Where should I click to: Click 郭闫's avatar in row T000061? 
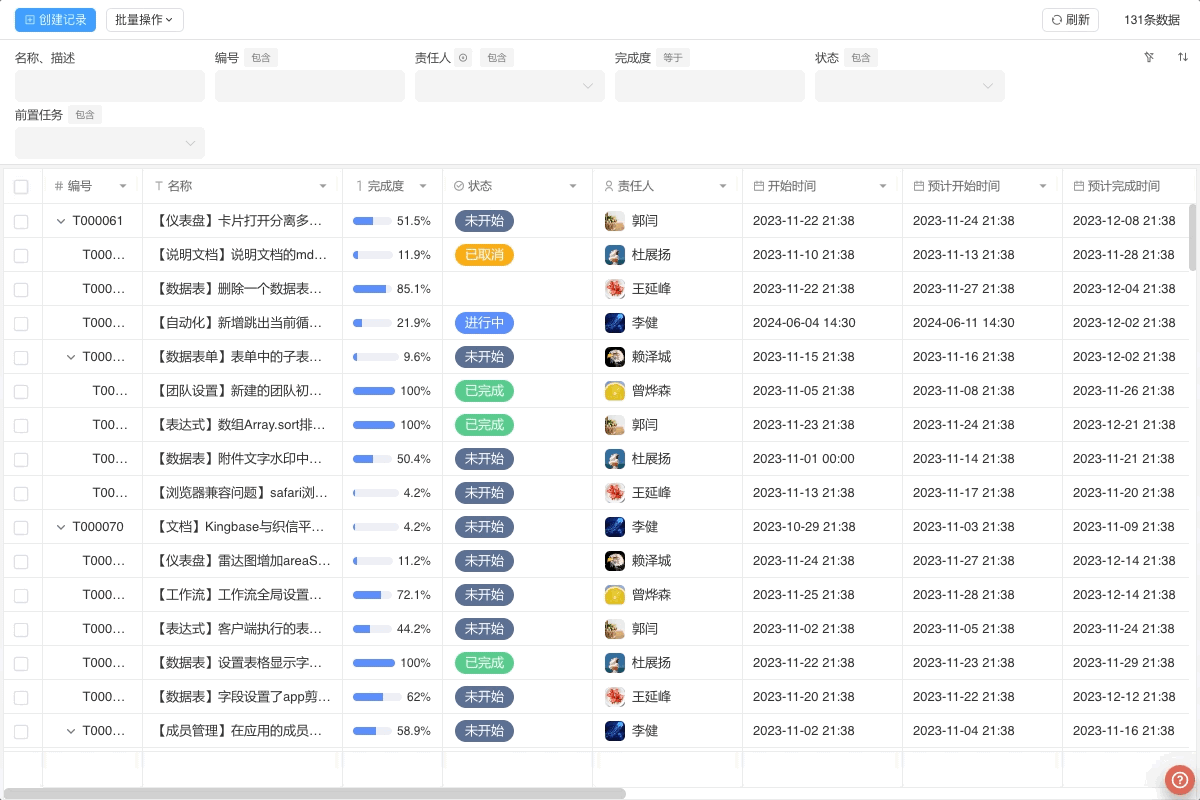(x=615, y=221)
